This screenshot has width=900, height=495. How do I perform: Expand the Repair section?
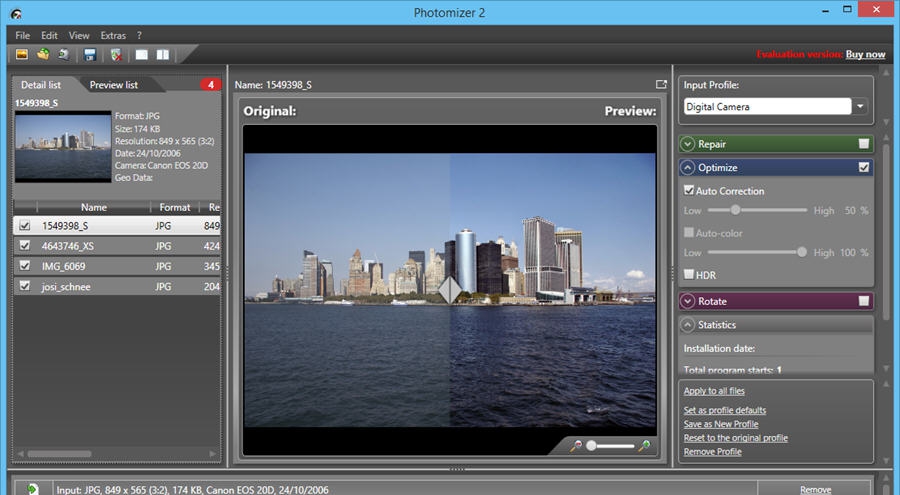coord(688,144)
